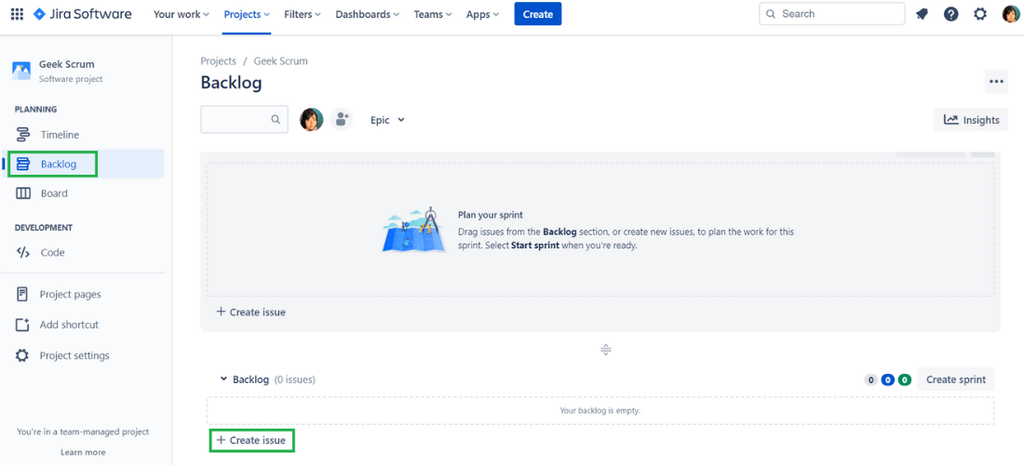1024x465 pixels.
Task: Select Backlog in sidebar
Action: point(82,164)
